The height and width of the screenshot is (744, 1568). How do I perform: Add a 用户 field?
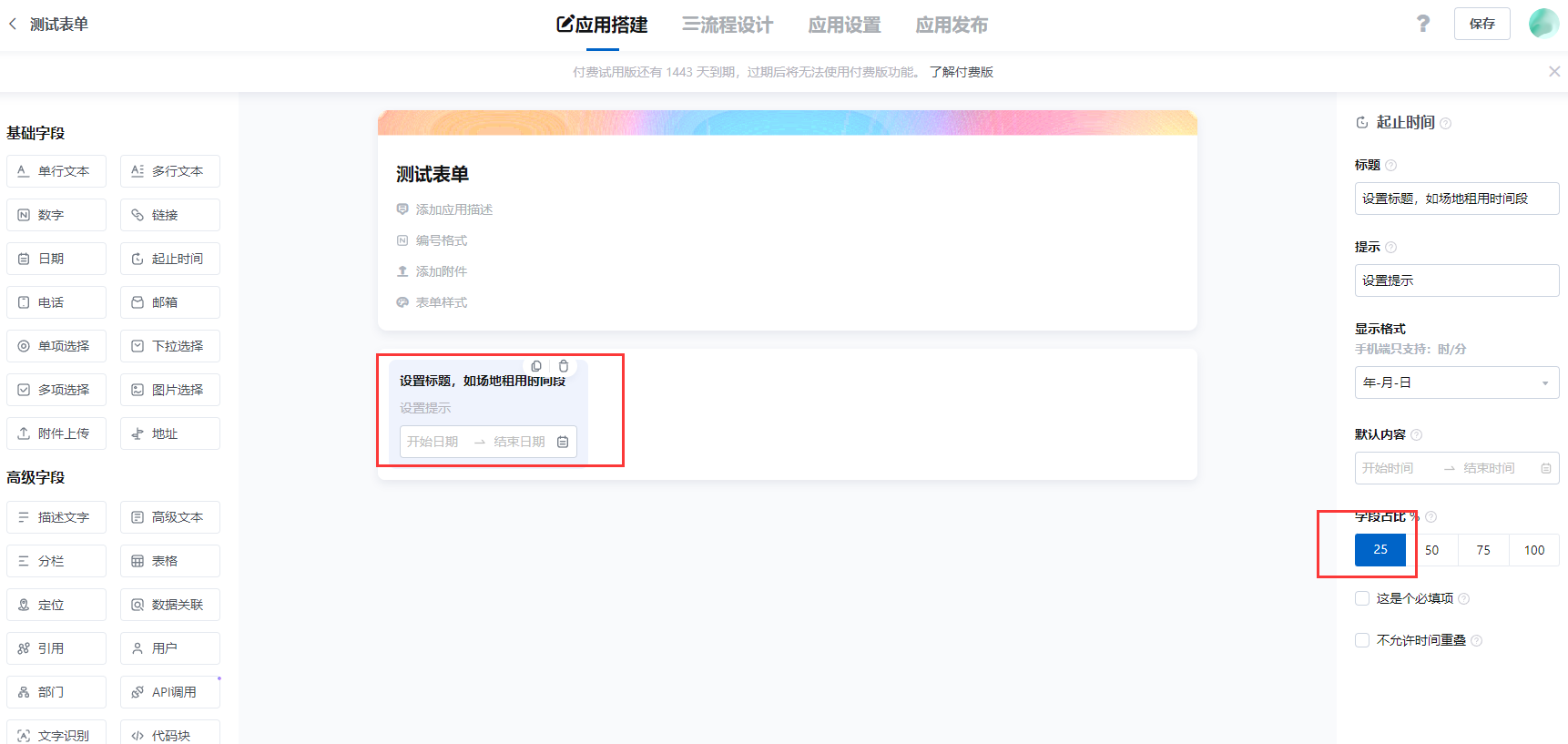[x=170, y=648]
